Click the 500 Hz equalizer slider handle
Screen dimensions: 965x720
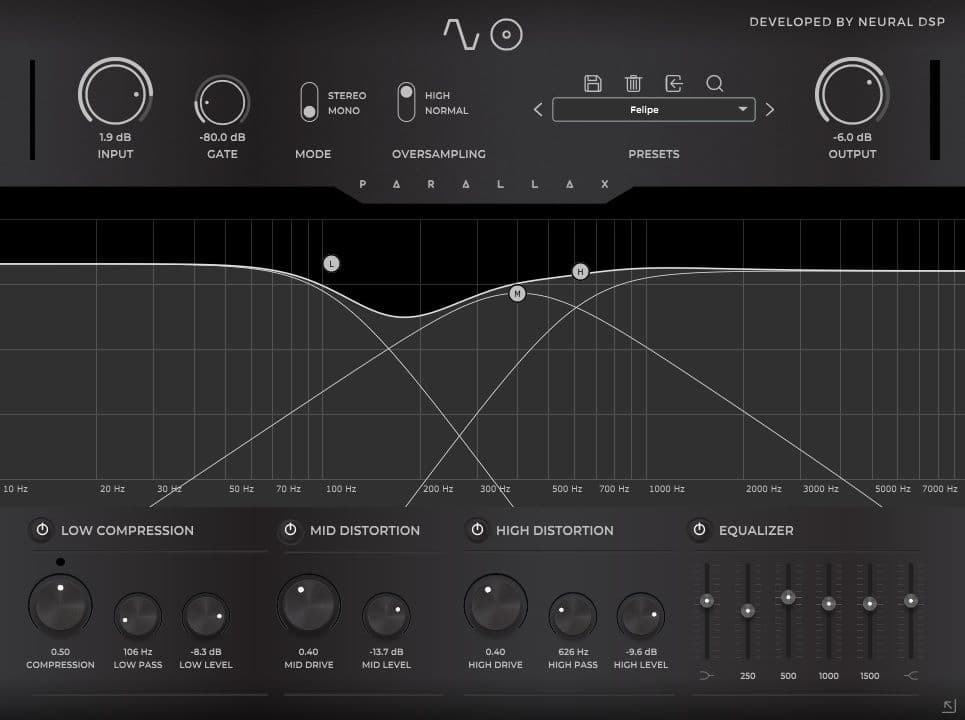tap(788, 597)
